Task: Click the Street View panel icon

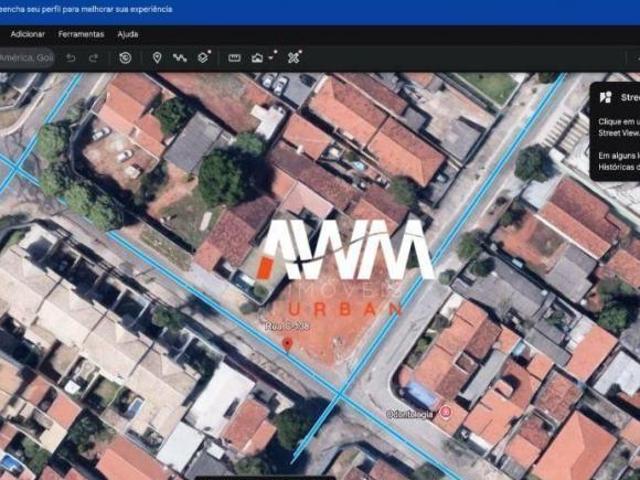Action: (606, 97)
